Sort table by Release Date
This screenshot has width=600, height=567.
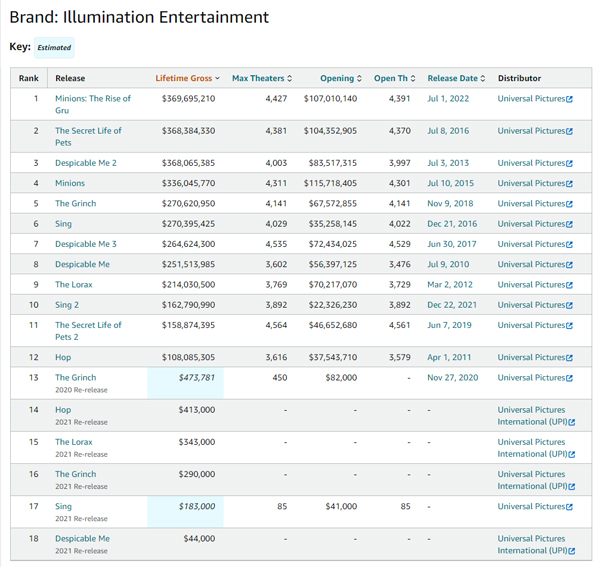[x=456, y=78]
